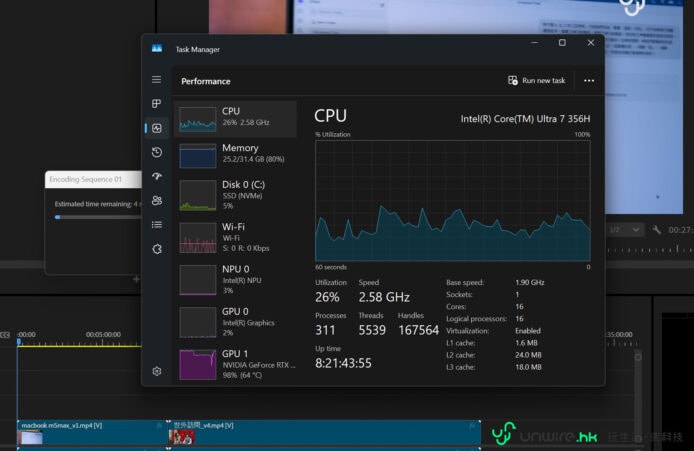
Task: Click the L3 cache 18.0 MB value
Action: tap(528, 367)
